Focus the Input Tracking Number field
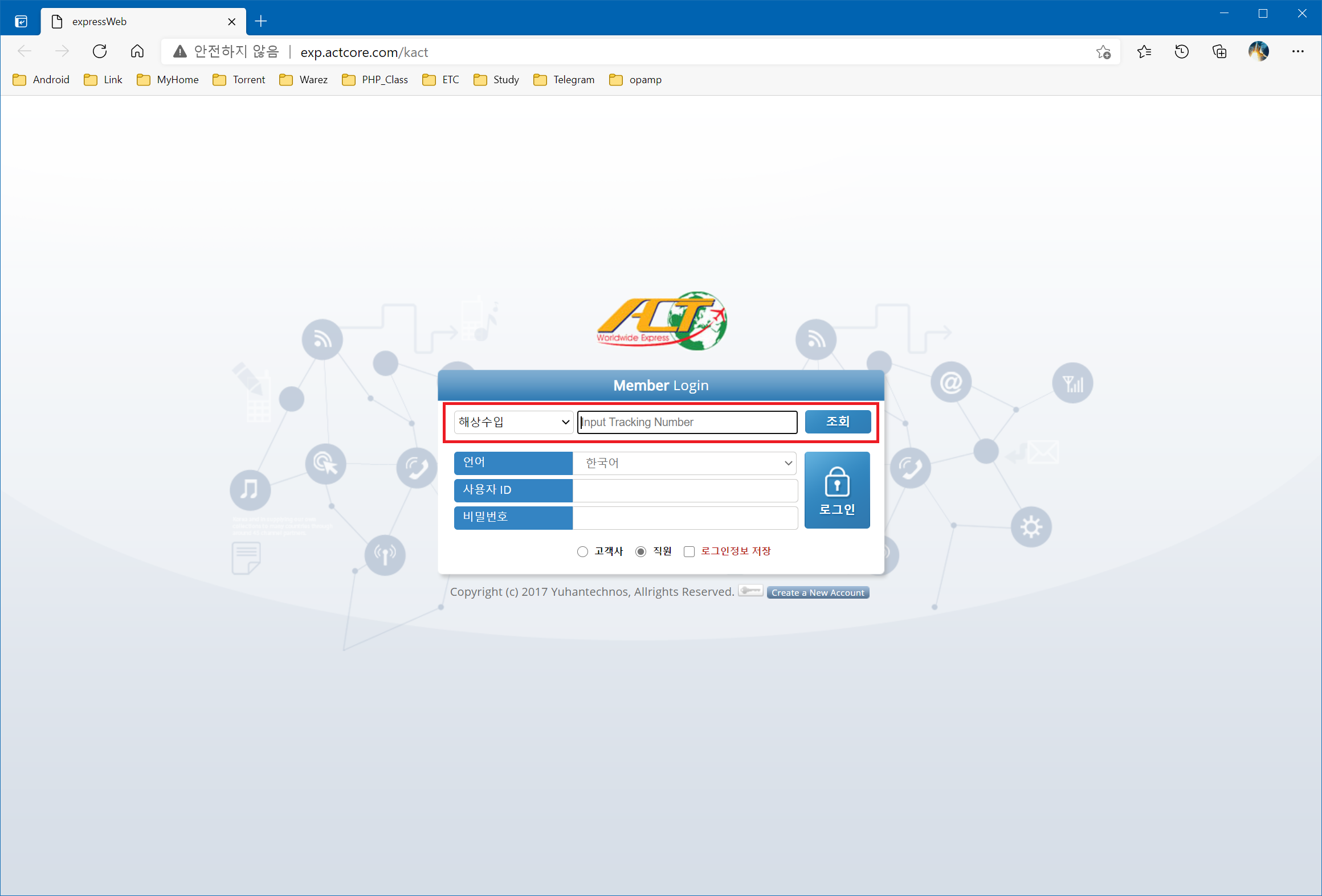 point(687,422)
